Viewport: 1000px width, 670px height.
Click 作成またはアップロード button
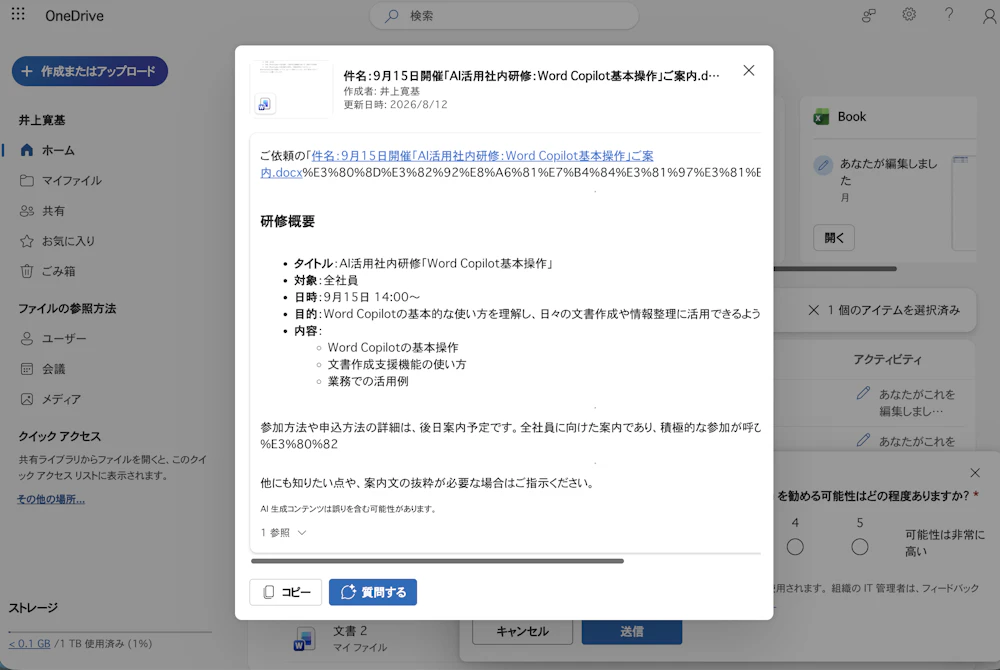90,71
